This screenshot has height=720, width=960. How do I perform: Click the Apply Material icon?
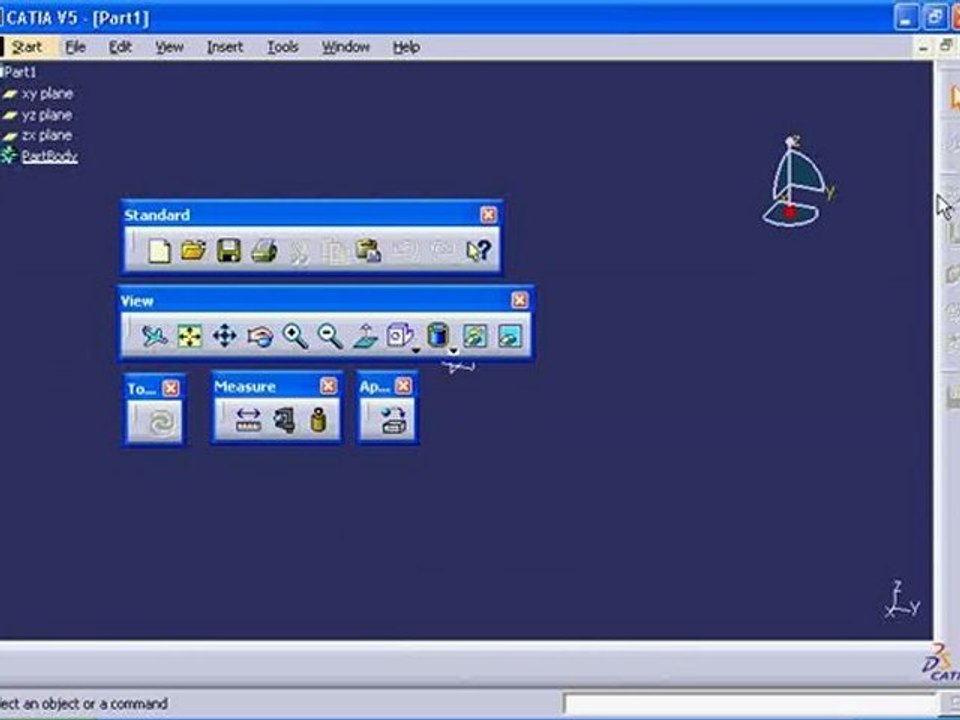point(392,421)
